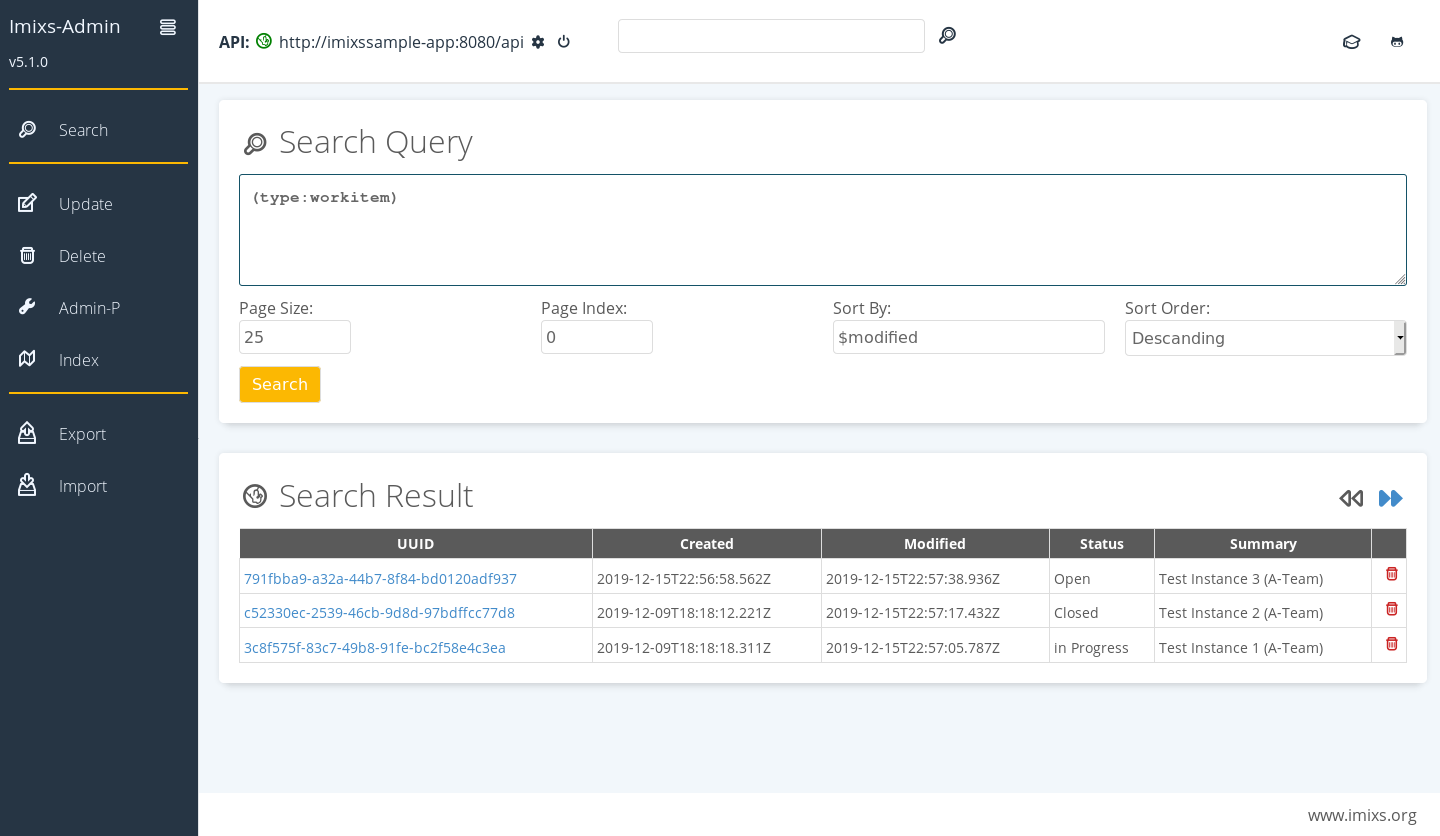Image resolution: width=1440 pixels, height=836 pixels.
Task: Click modified date 2019-12-15T22:57:38.936Z
Action: (x=913, y=579)
